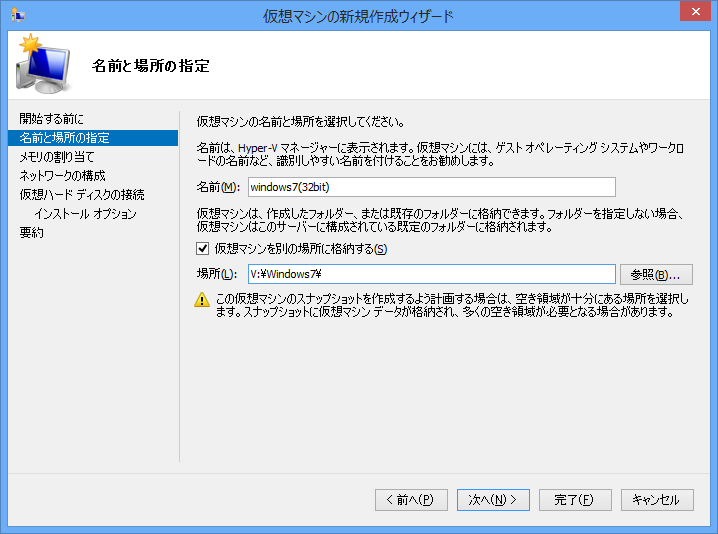This screenshot has height=534, width=718.
Task: Click the 名前と場所の指定 heading text
Action: click(151, 65)
